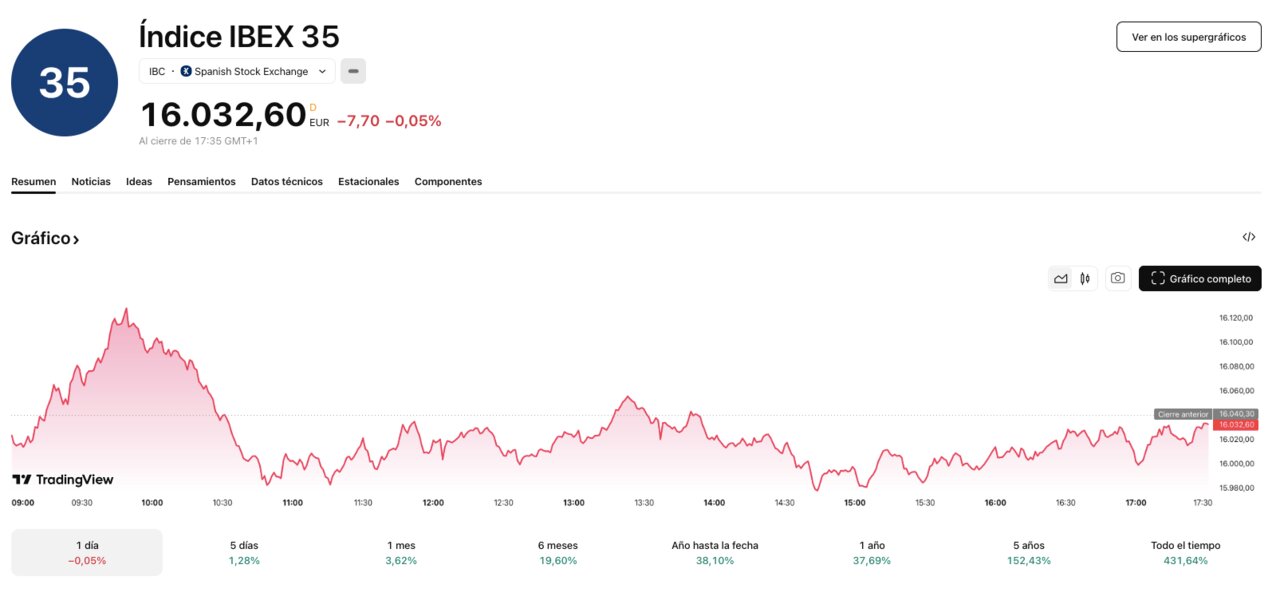This screenshot has height=604, width=1280.
Task: Expand the IBC exchange dropdown
Action: 322,71
